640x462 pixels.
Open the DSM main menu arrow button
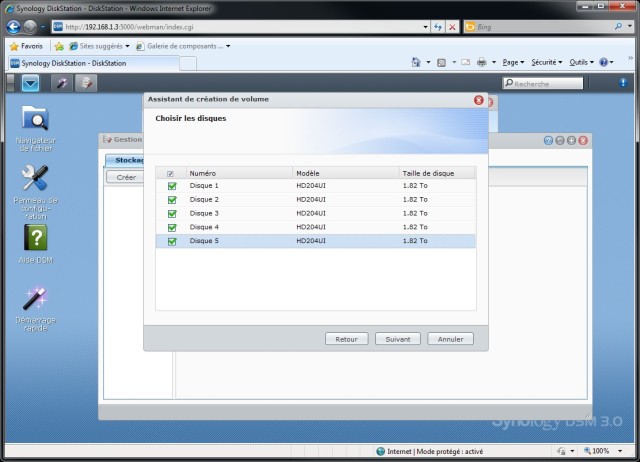tap(31, 84)
